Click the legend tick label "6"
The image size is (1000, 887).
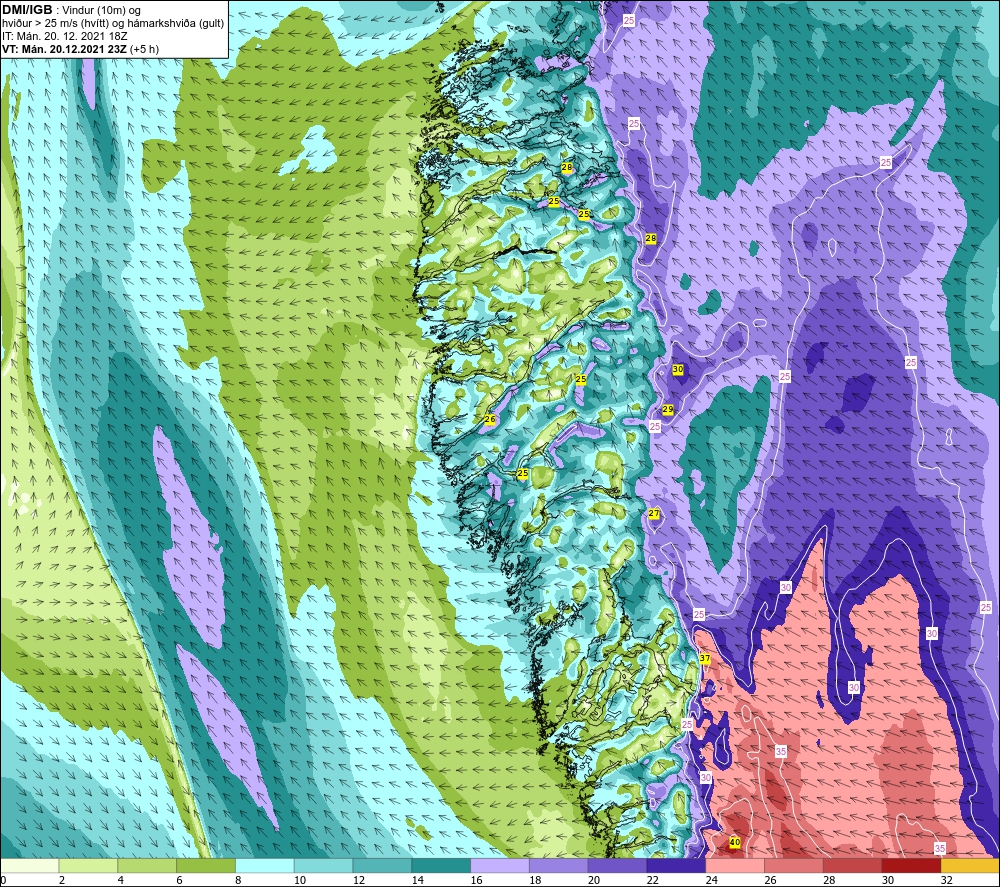click(179, 880)
